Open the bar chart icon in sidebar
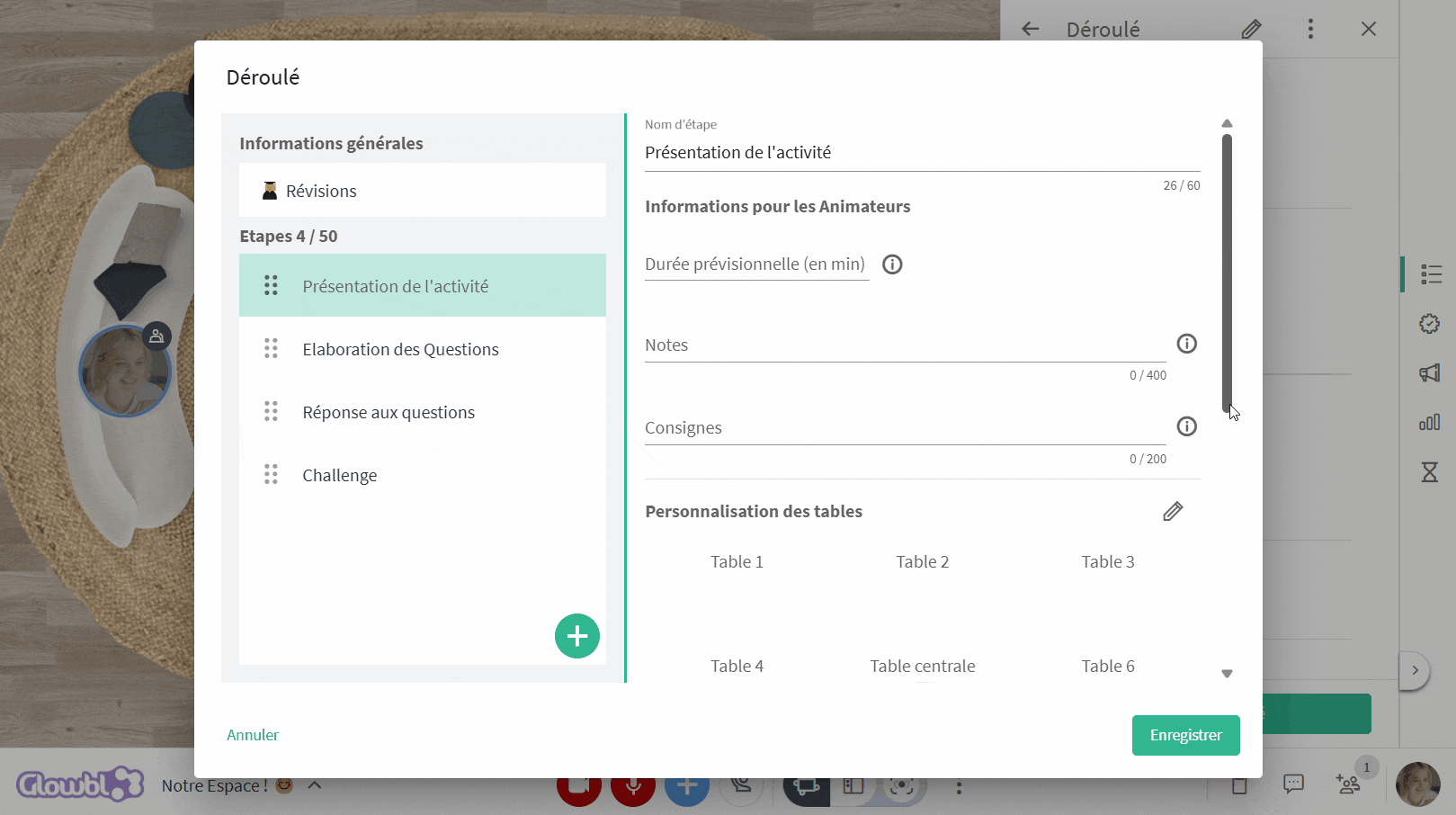The height and width of the screenshot is (815, 1456). [x=1430, y=421]
